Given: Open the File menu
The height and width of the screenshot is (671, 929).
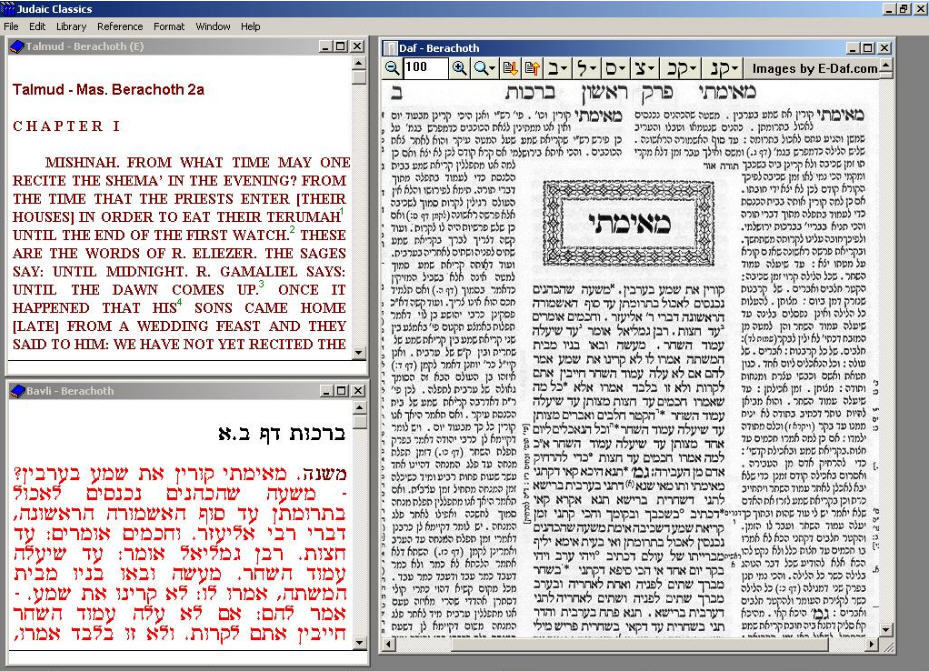Looking at the screenshot, I should (11, 26).
